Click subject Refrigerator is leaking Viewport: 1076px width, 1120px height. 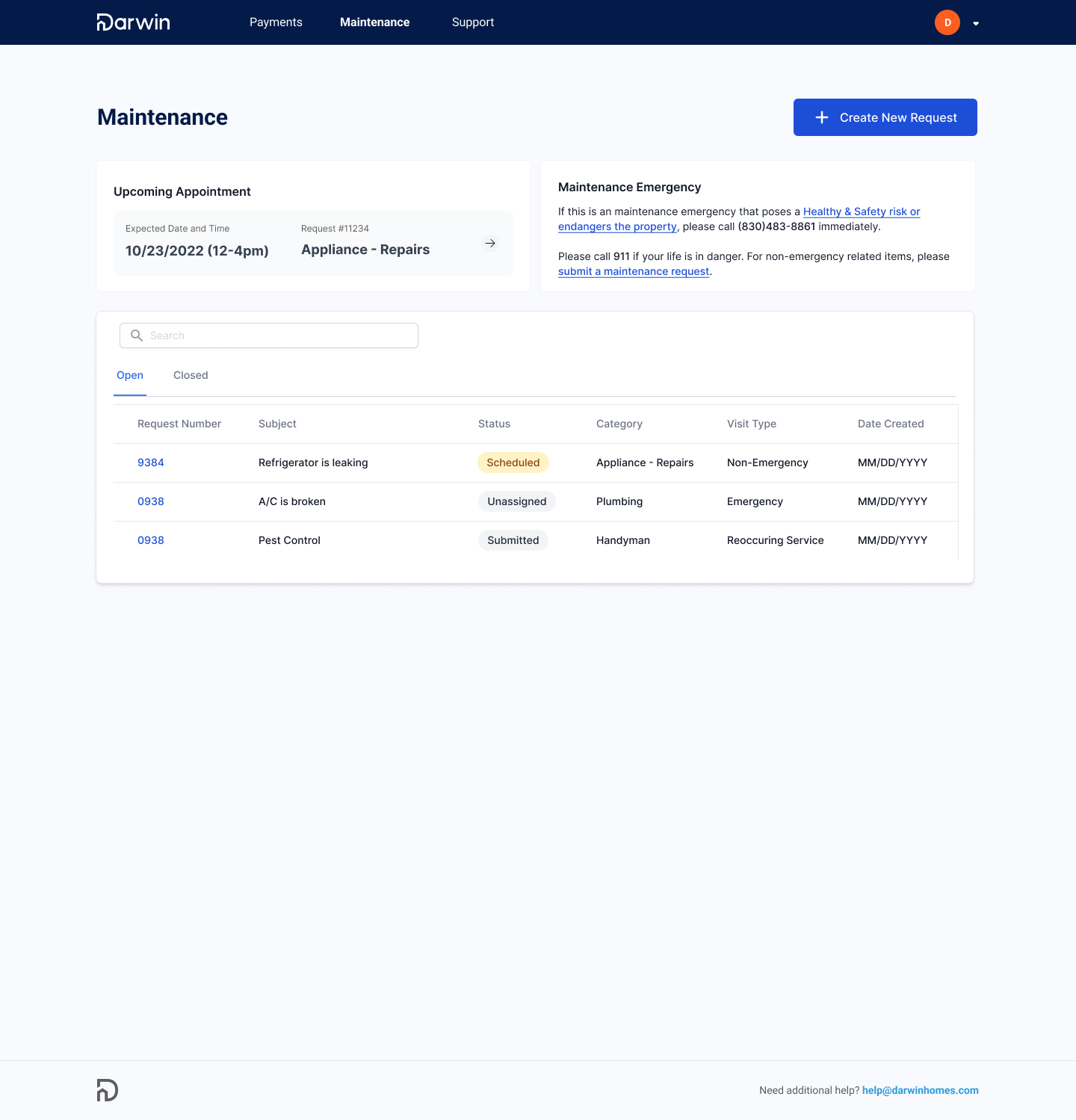point(313,462)
